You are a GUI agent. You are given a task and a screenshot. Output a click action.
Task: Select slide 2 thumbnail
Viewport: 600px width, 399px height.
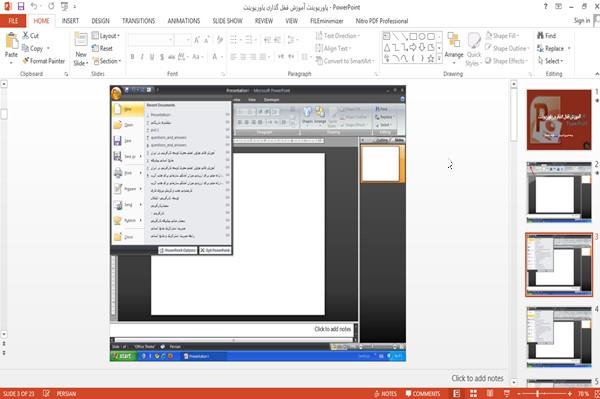[559, 192]
